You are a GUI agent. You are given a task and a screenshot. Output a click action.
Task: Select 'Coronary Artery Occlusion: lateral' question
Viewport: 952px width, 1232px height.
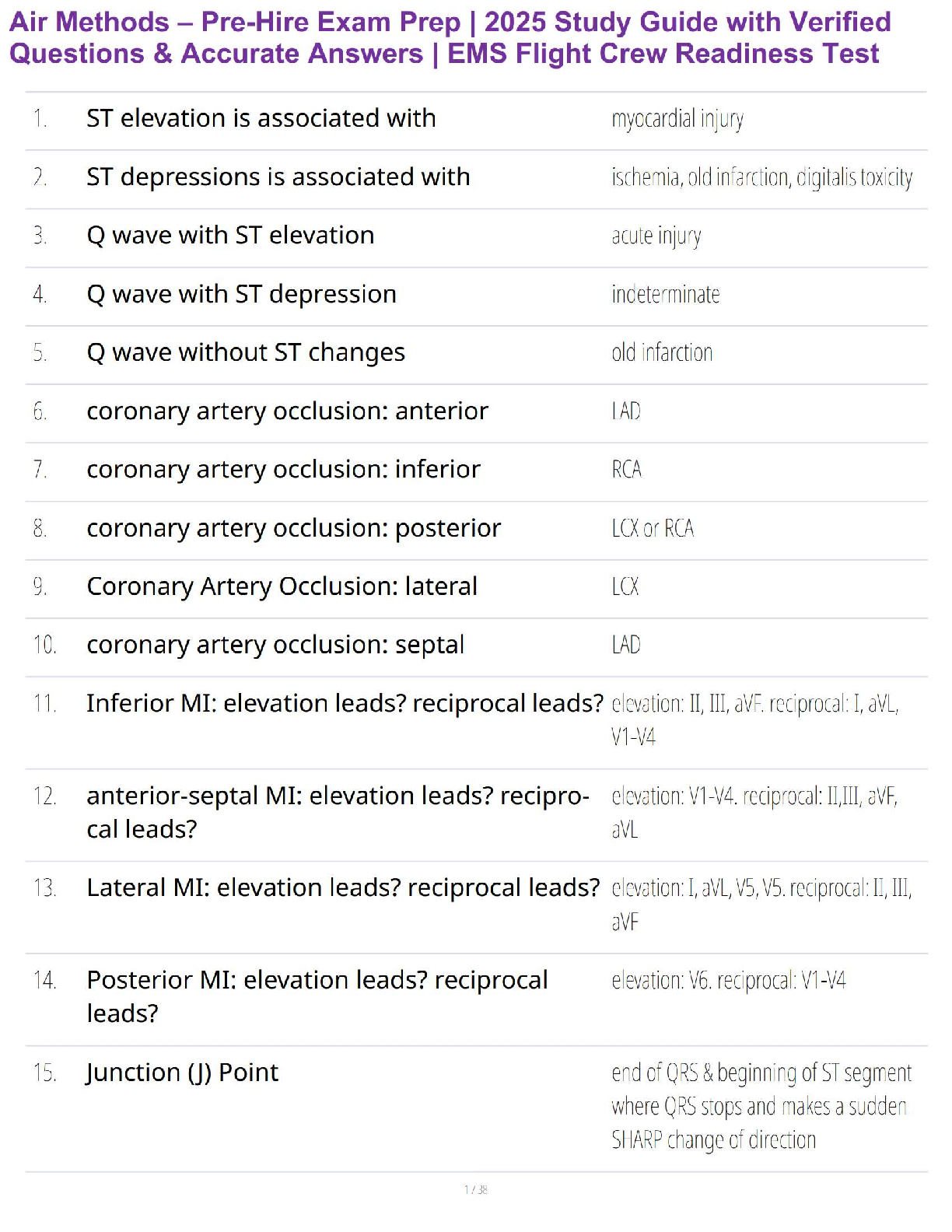pos(282,586)
